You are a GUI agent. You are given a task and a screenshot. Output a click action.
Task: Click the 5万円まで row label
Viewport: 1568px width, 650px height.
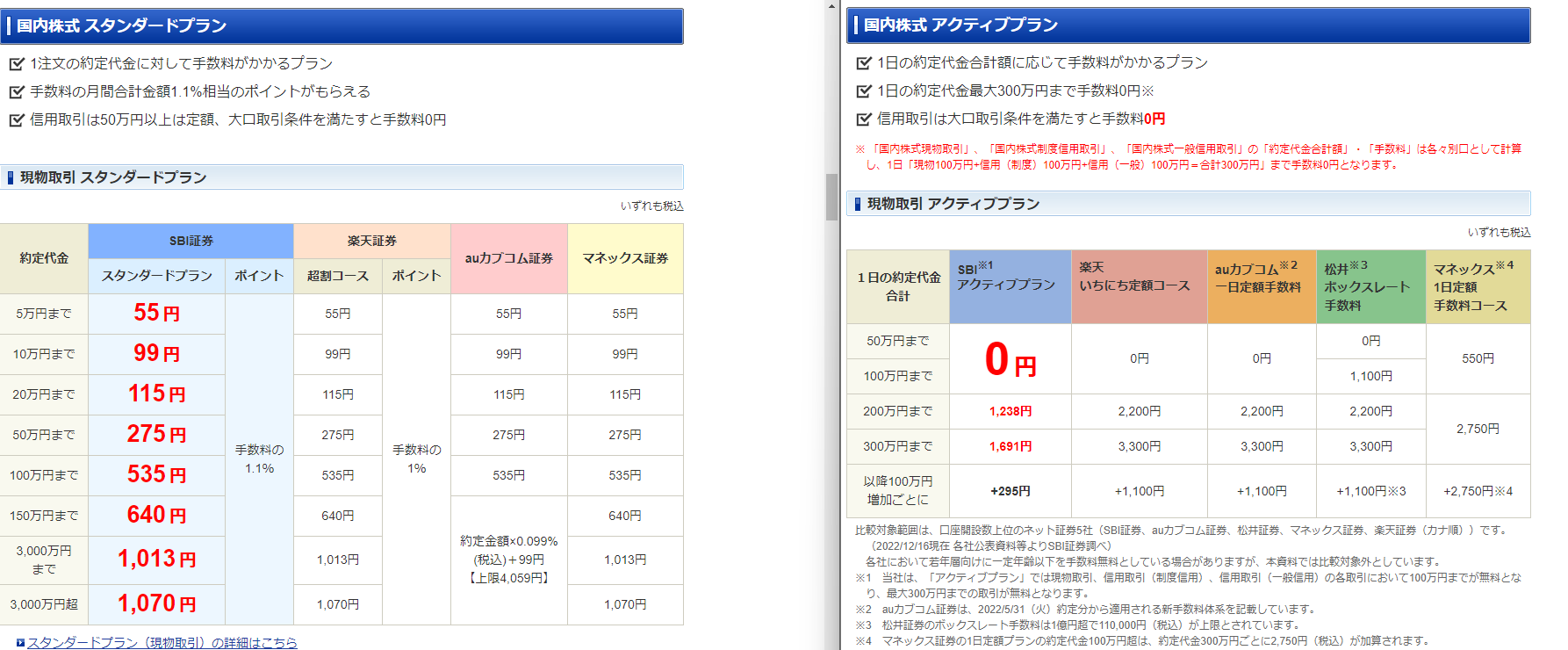(x=44, y=314)
